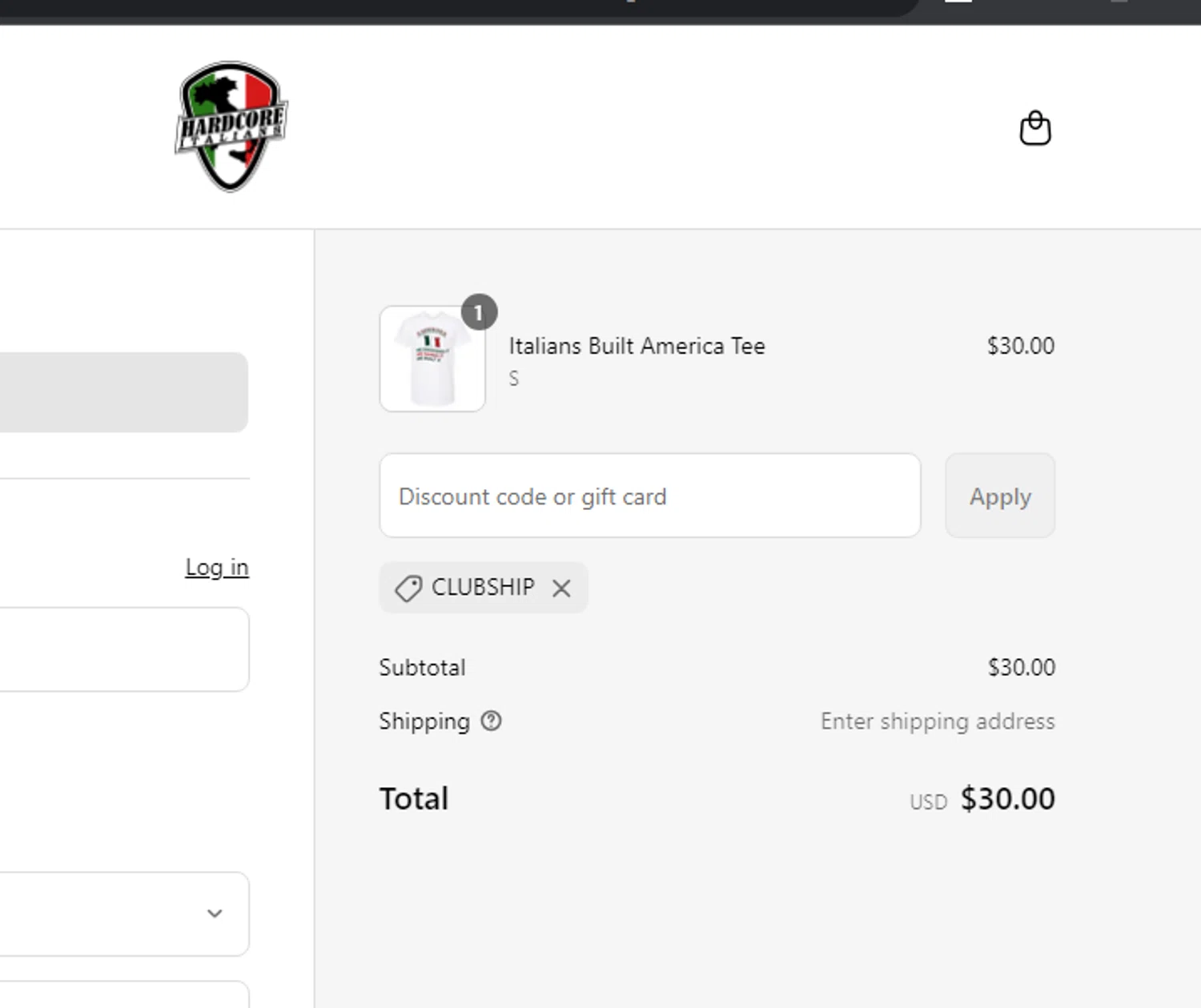Click the bold Total amount $30.00
The height and width of the screenshot is (1008, 1201).
(x=1007, y=799)
